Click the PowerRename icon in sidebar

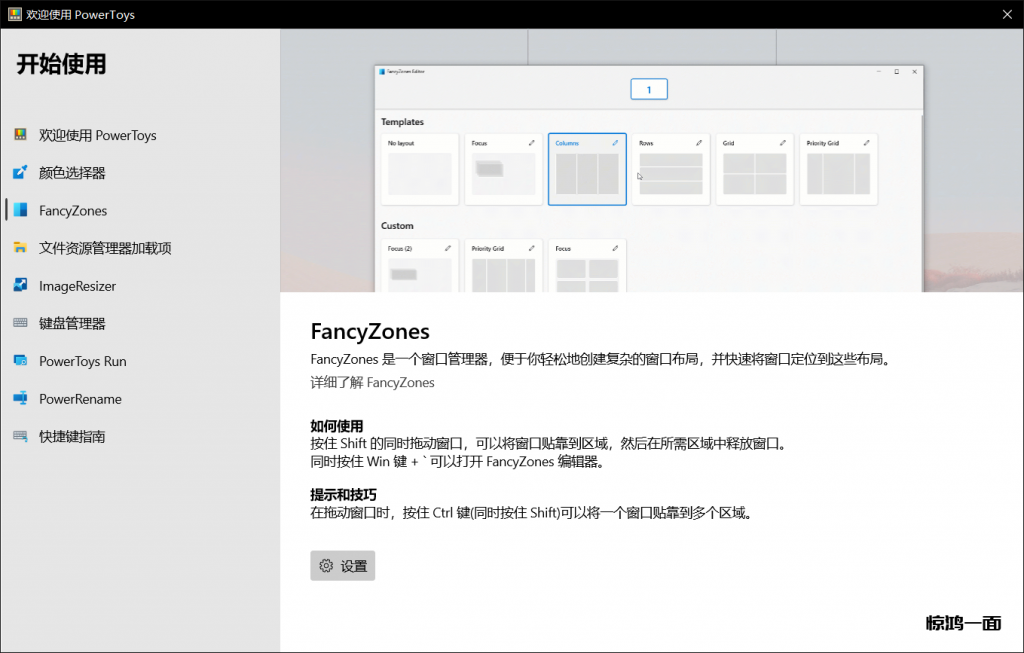[x=20, y=399]
